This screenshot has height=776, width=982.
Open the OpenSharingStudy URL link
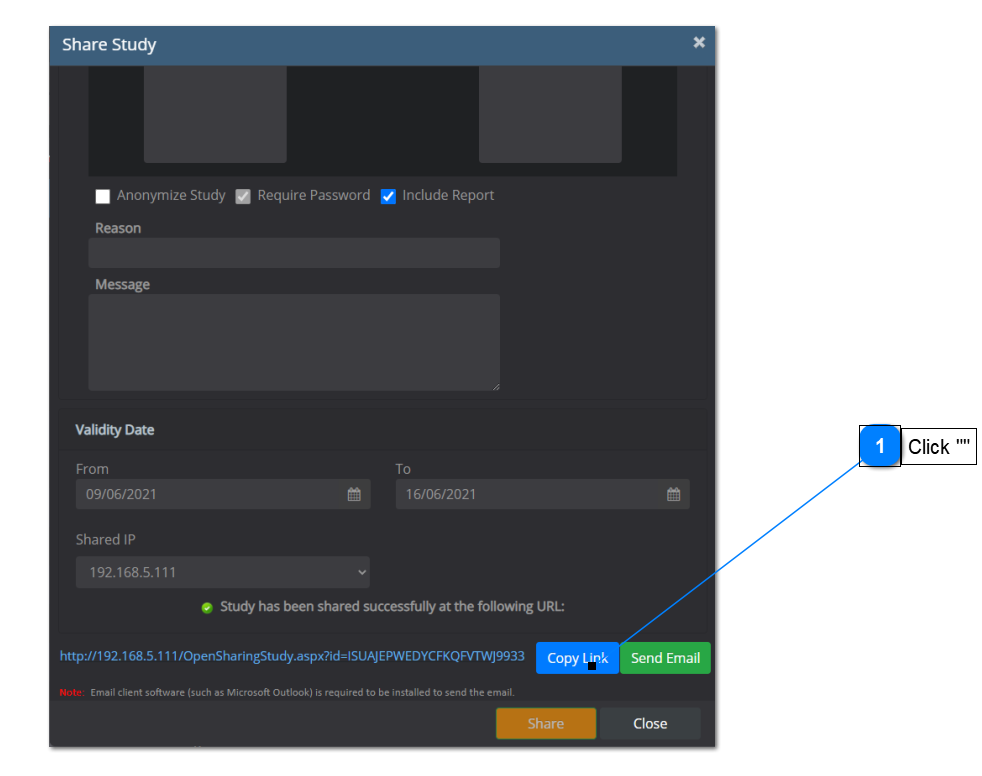coord(292,656)
